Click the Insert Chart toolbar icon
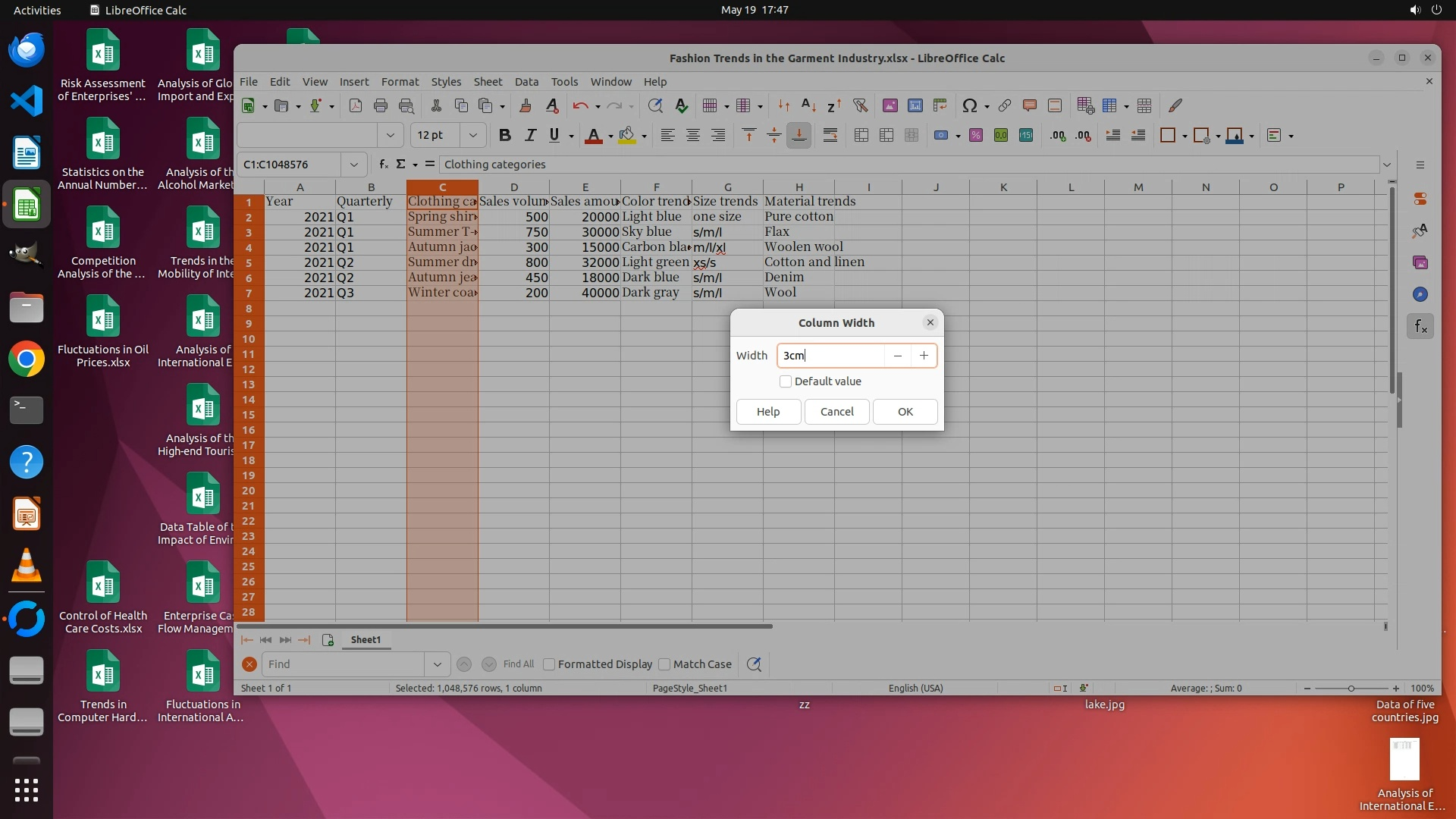 click(915, 106)
